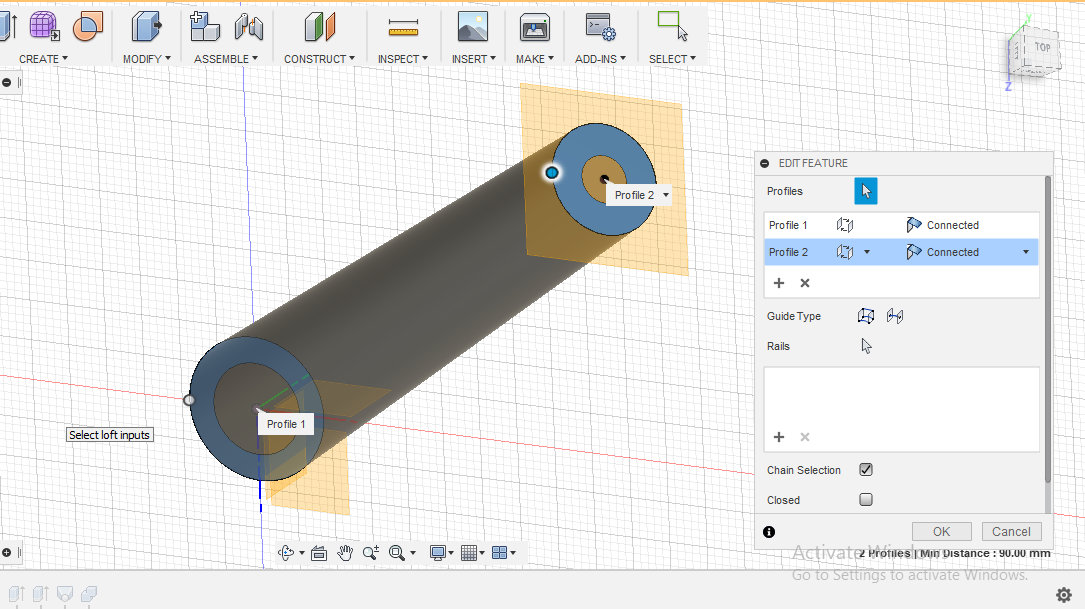Click the Add-Ins scripts gear icon
The height and width of the screenshot is (609, 1085).
click(x=600, y=26)
